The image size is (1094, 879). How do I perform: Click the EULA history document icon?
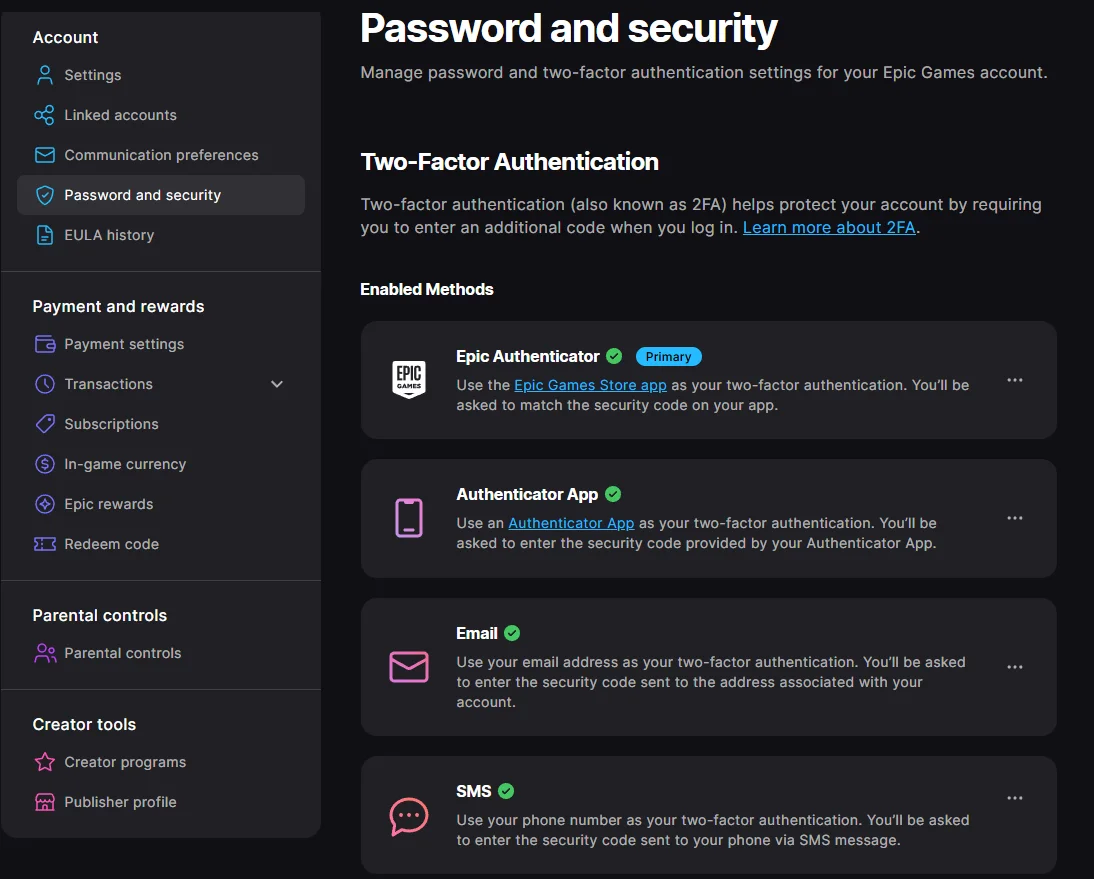pyautogui.click(x=45, y=235)
